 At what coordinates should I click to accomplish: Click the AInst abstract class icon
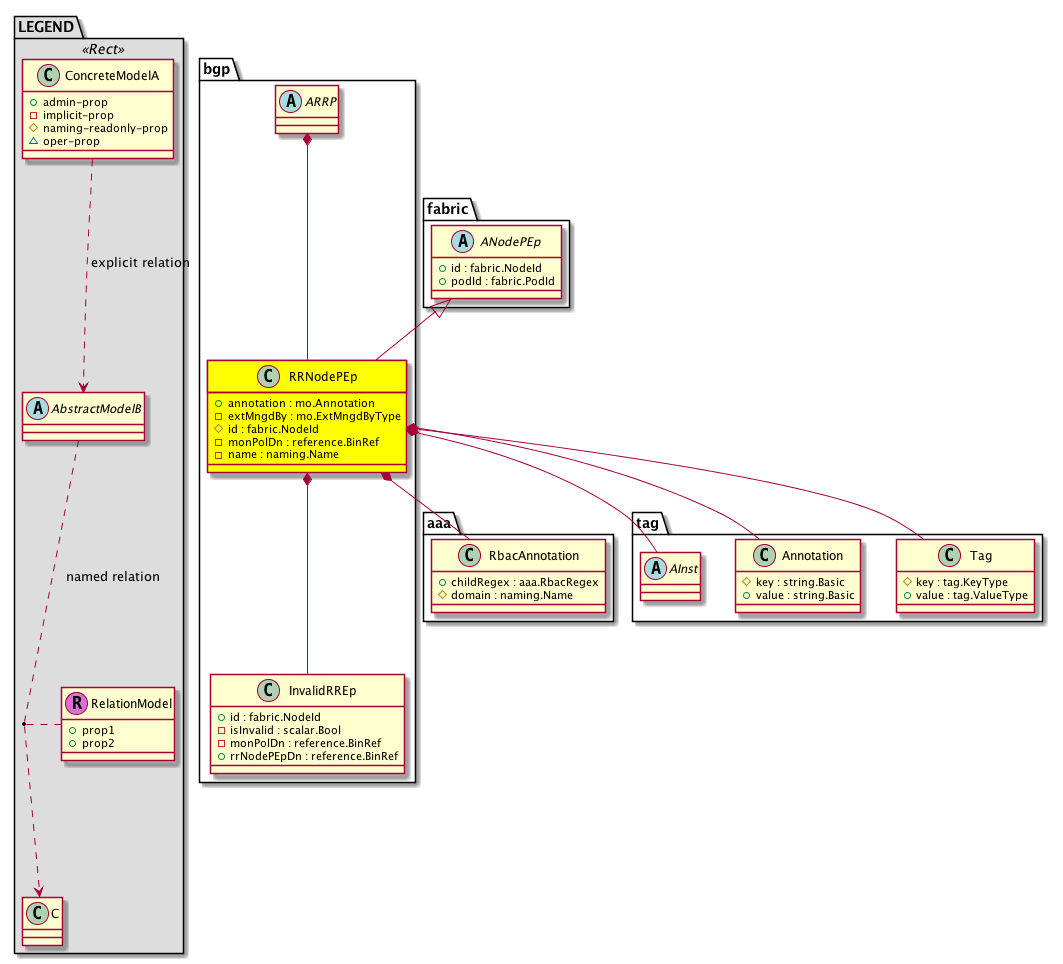[656, 563]
